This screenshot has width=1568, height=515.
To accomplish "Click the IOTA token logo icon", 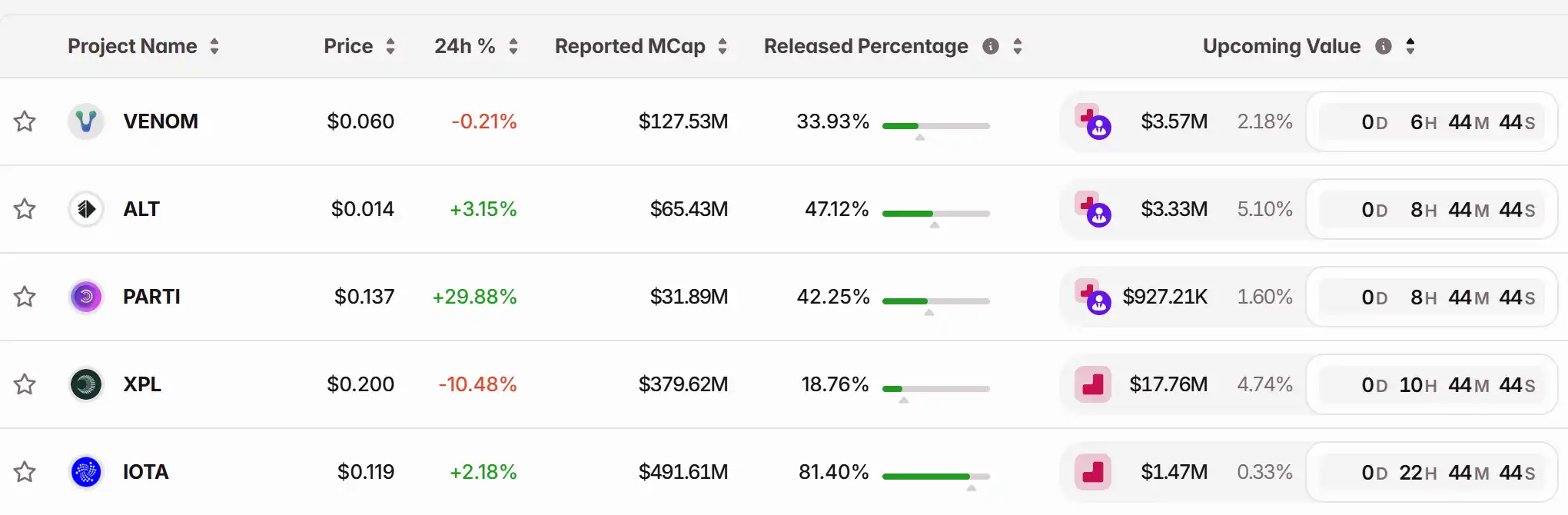I will point(86,472).
